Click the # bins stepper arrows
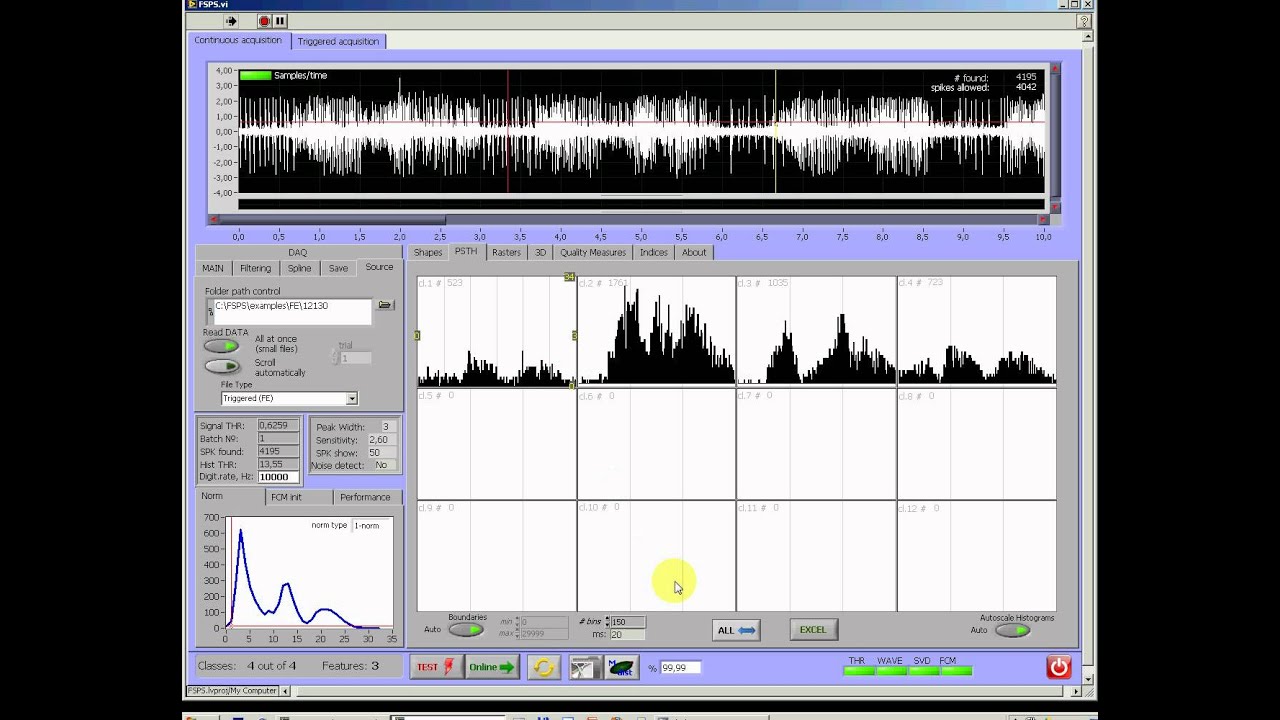 coord(607,622)
